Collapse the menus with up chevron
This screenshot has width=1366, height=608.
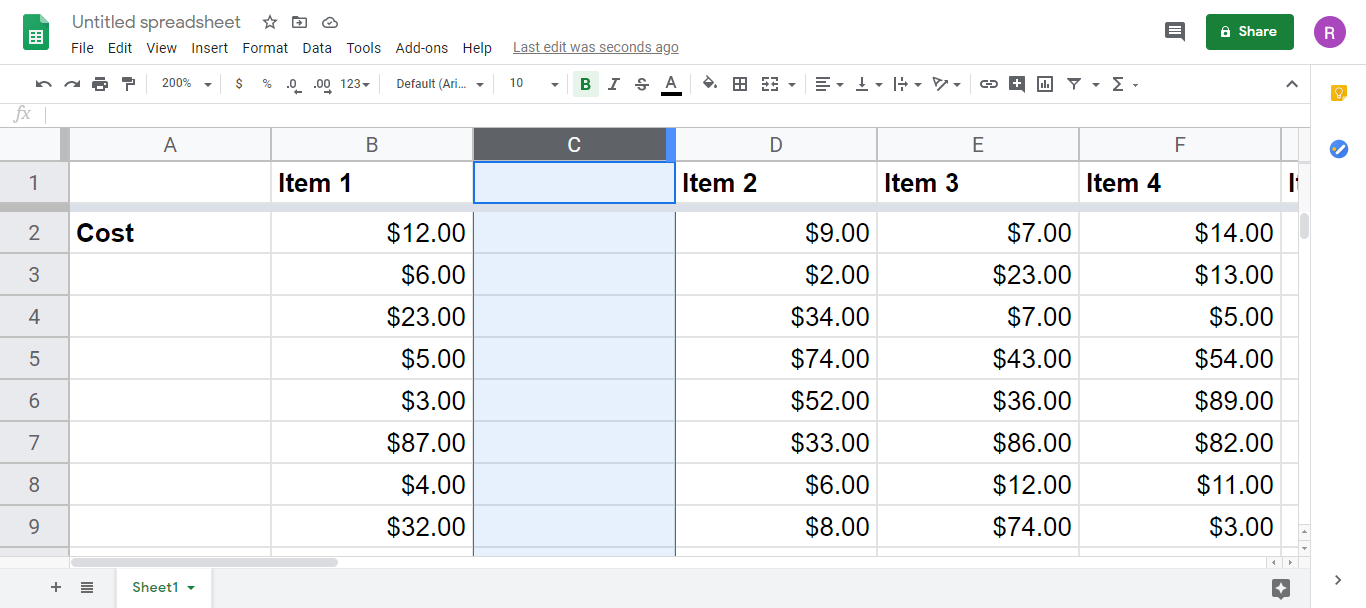tap(1292, 84)
